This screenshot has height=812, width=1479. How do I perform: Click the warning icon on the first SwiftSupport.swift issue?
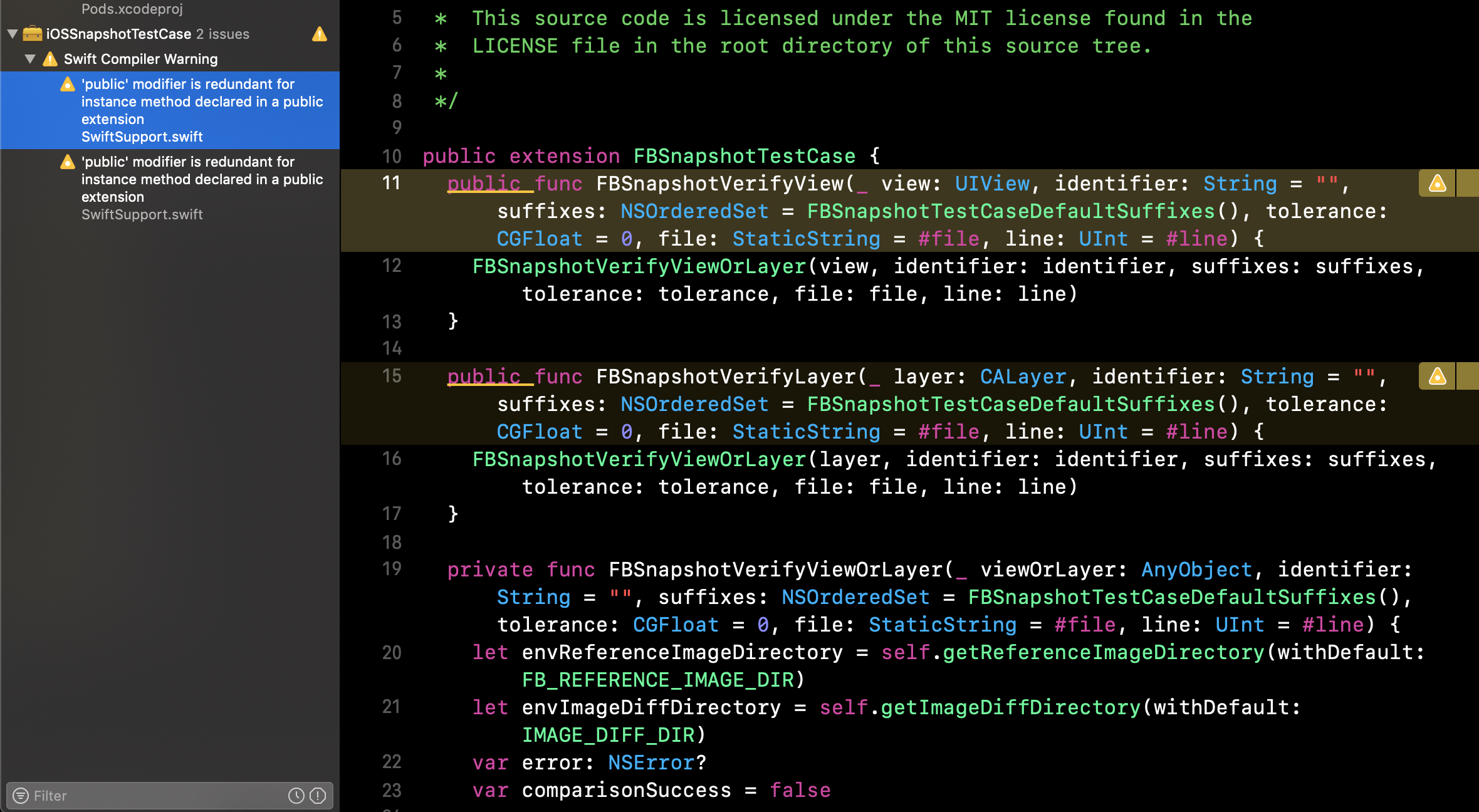click(68, 84)
